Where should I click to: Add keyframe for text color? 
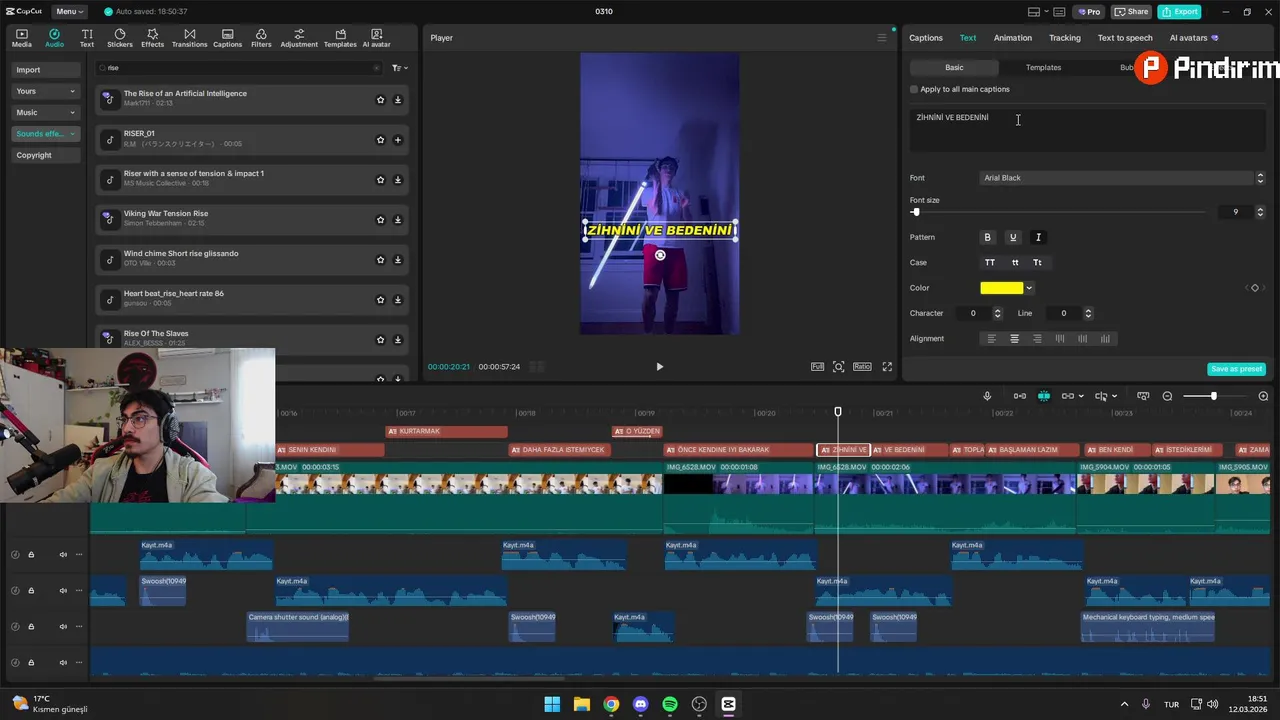pyautogui.click(x=1255, y=288)
